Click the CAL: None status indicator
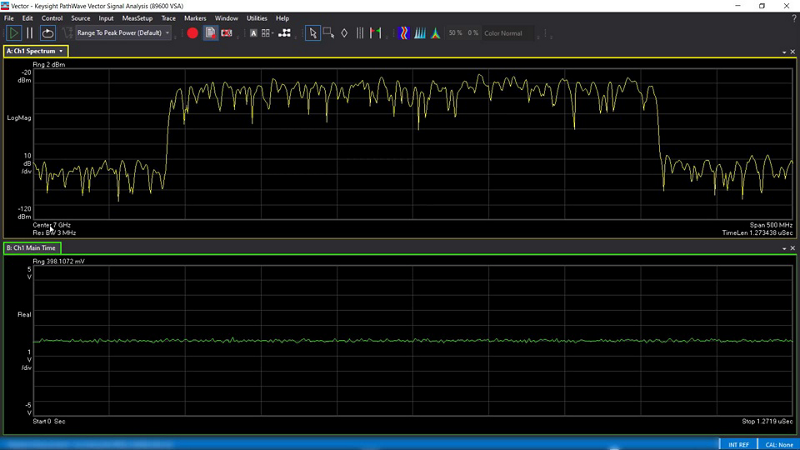The image size is (800, 450). 779,445
